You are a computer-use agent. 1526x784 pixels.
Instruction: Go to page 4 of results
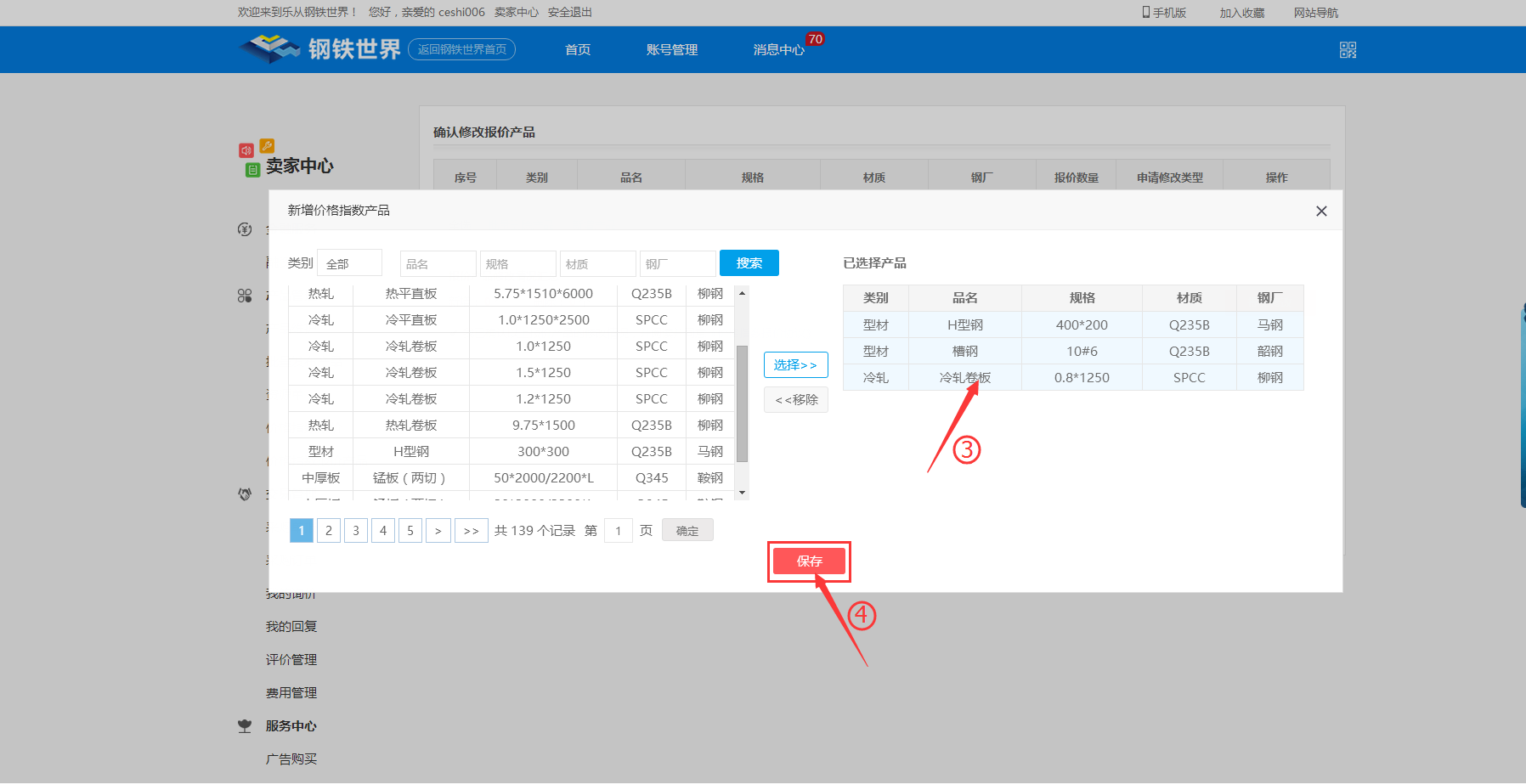383,531
